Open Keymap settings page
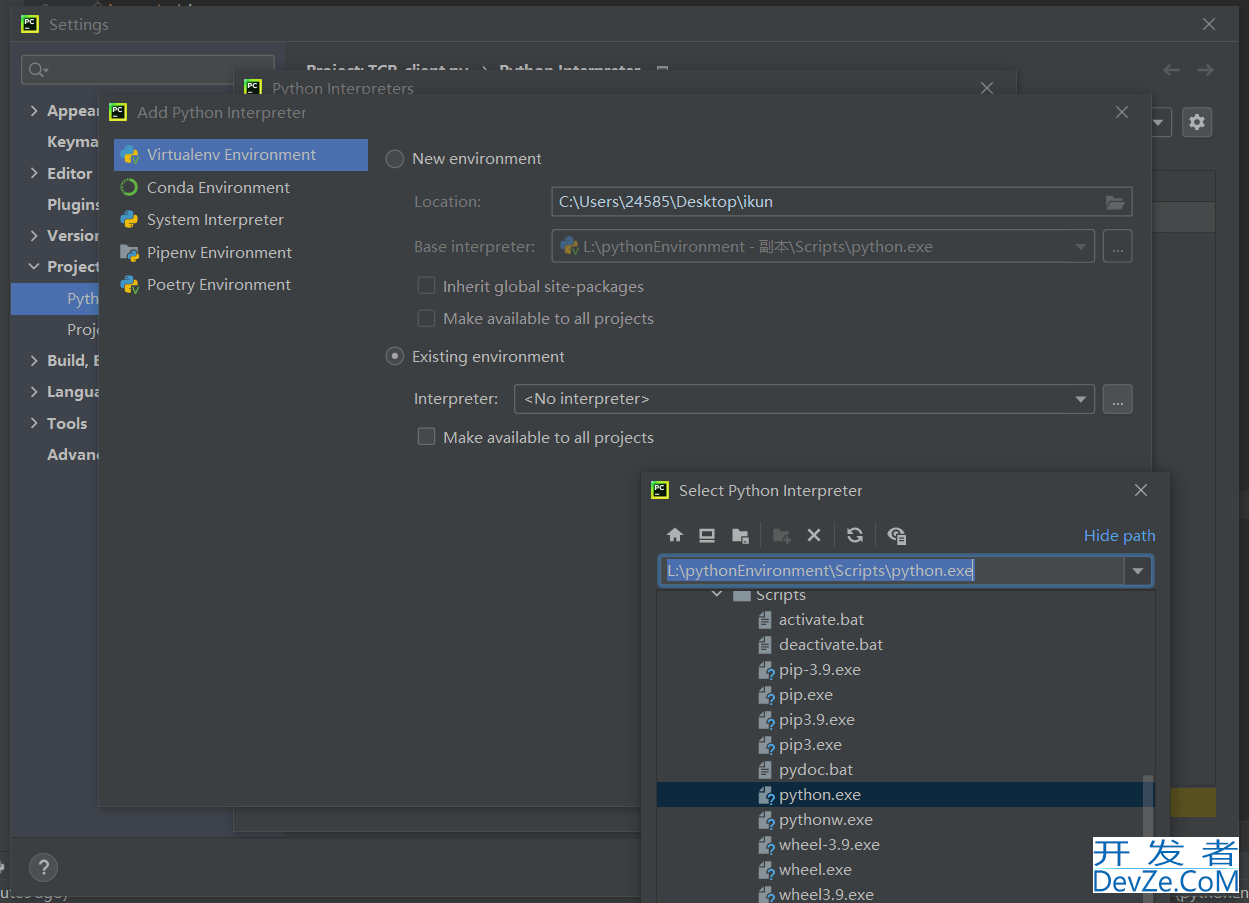This screenshot has width=1249, height=903. (x=72, y=142)
